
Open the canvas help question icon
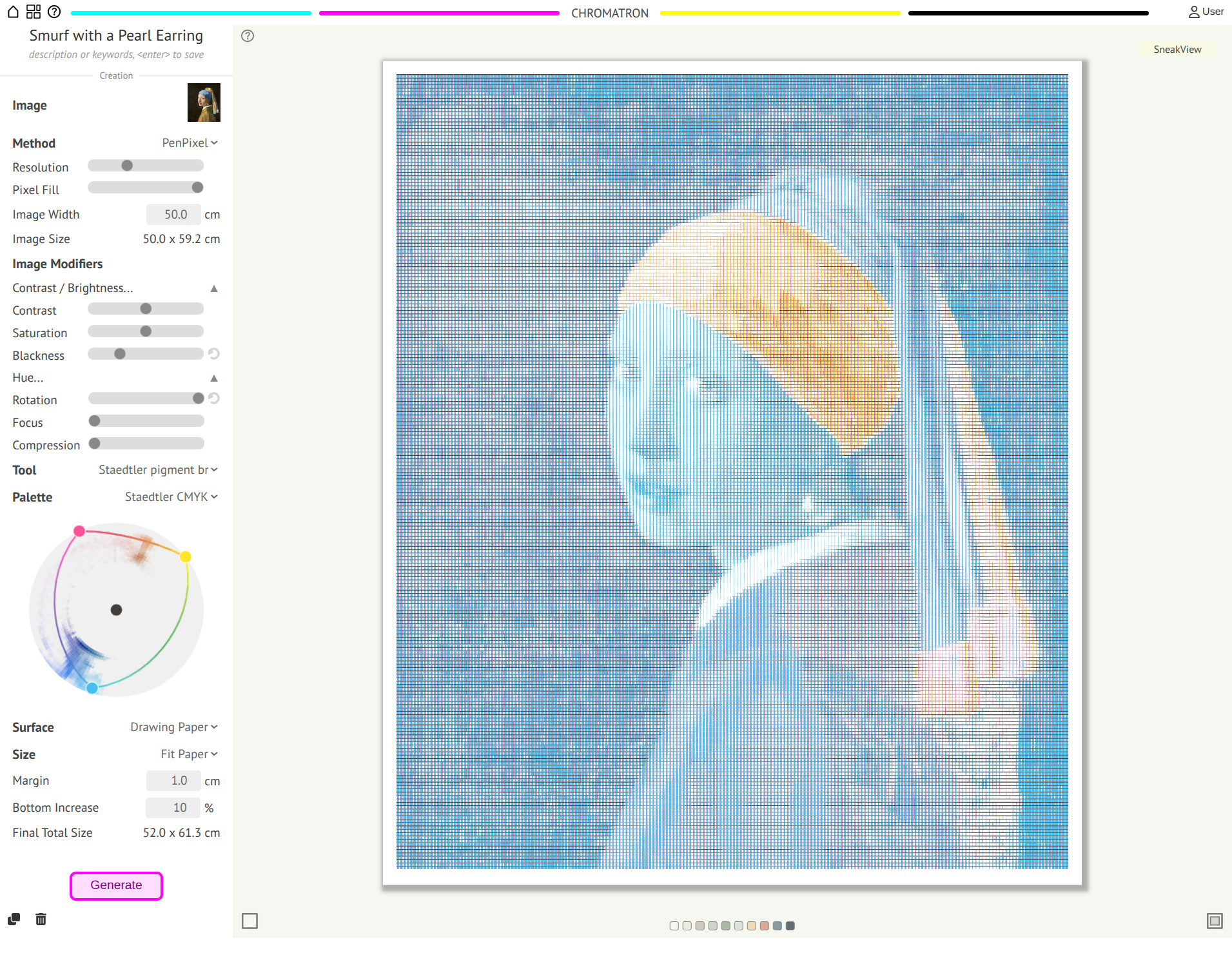pyautogui.click(x=248, y=36)
